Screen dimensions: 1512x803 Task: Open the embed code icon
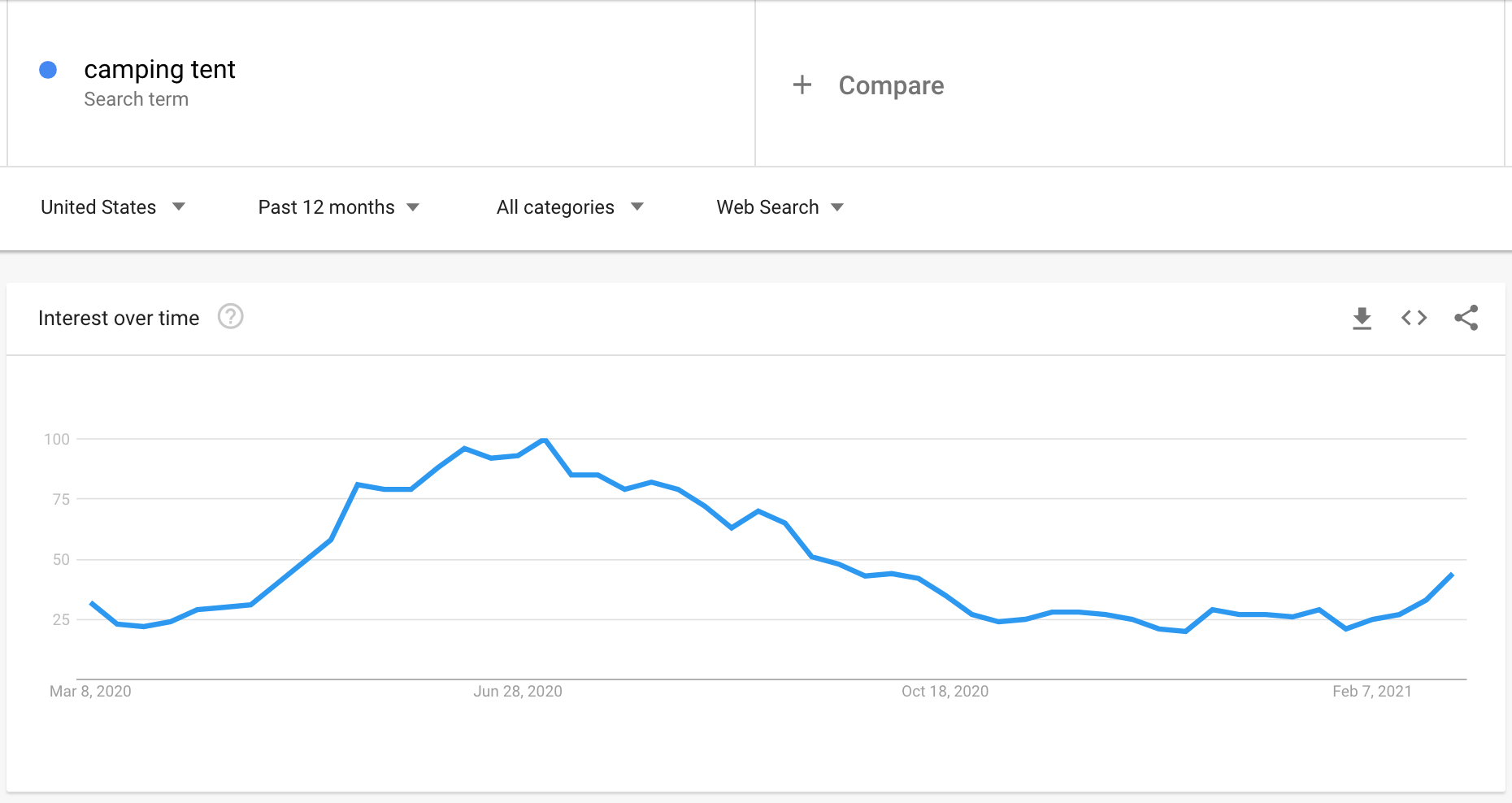click(1414, 318)
